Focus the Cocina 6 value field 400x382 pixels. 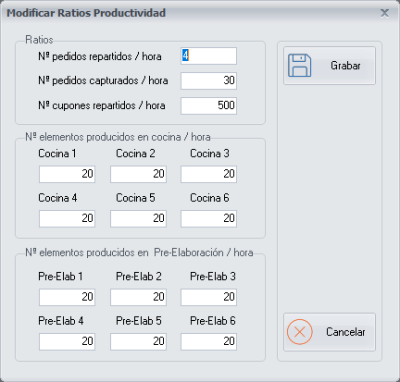click(209, 219)
